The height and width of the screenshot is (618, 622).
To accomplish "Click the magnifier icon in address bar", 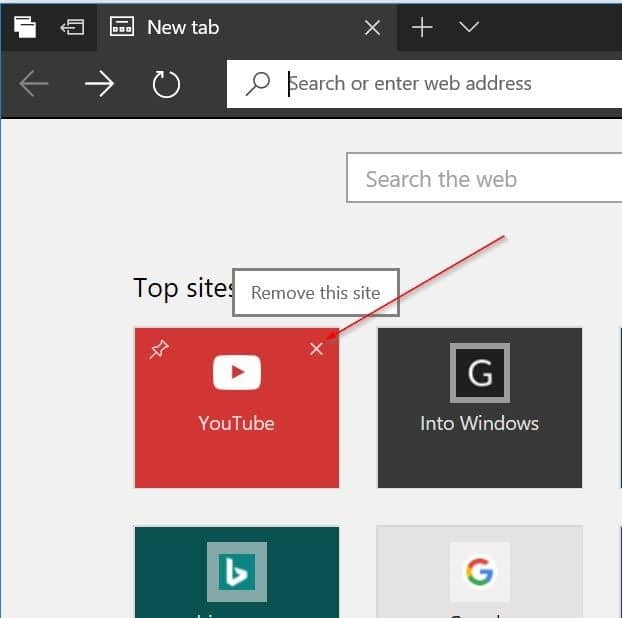I will tap(258, 84).
